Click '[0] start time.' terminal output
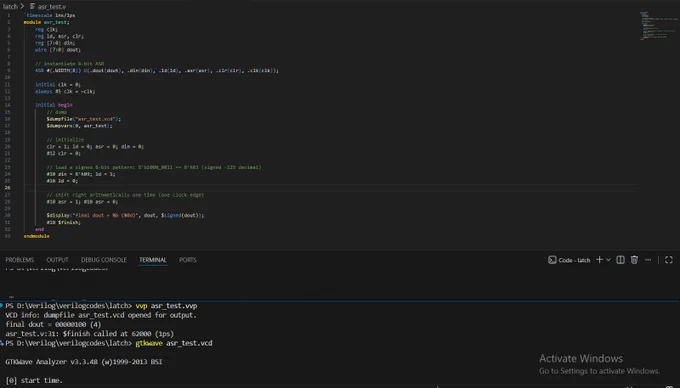Image resolution: width=680 pixels, height=388 pixels. click(34, 380)
